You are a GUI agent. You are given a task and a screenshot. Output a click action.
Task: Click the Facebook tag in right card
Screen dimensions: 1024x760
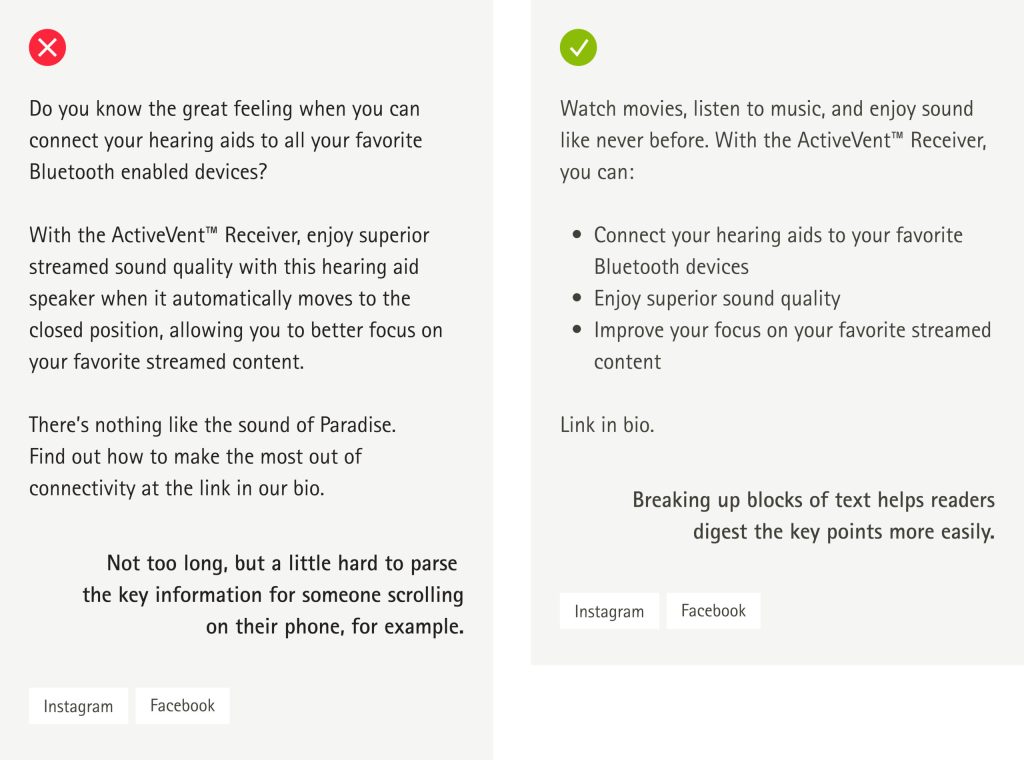point(713,611)
